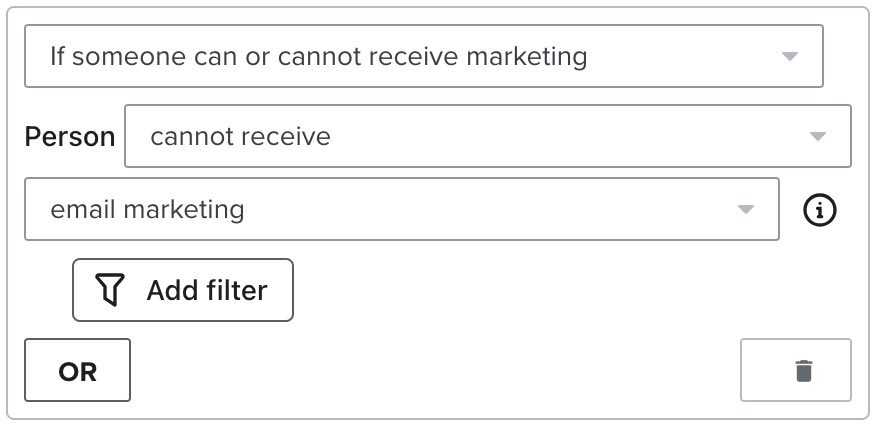Expand the 'cannot receive' dropdown arrow
Viewport: 878px width, 432px height.
pyautogui.click(x=817, y=137)
